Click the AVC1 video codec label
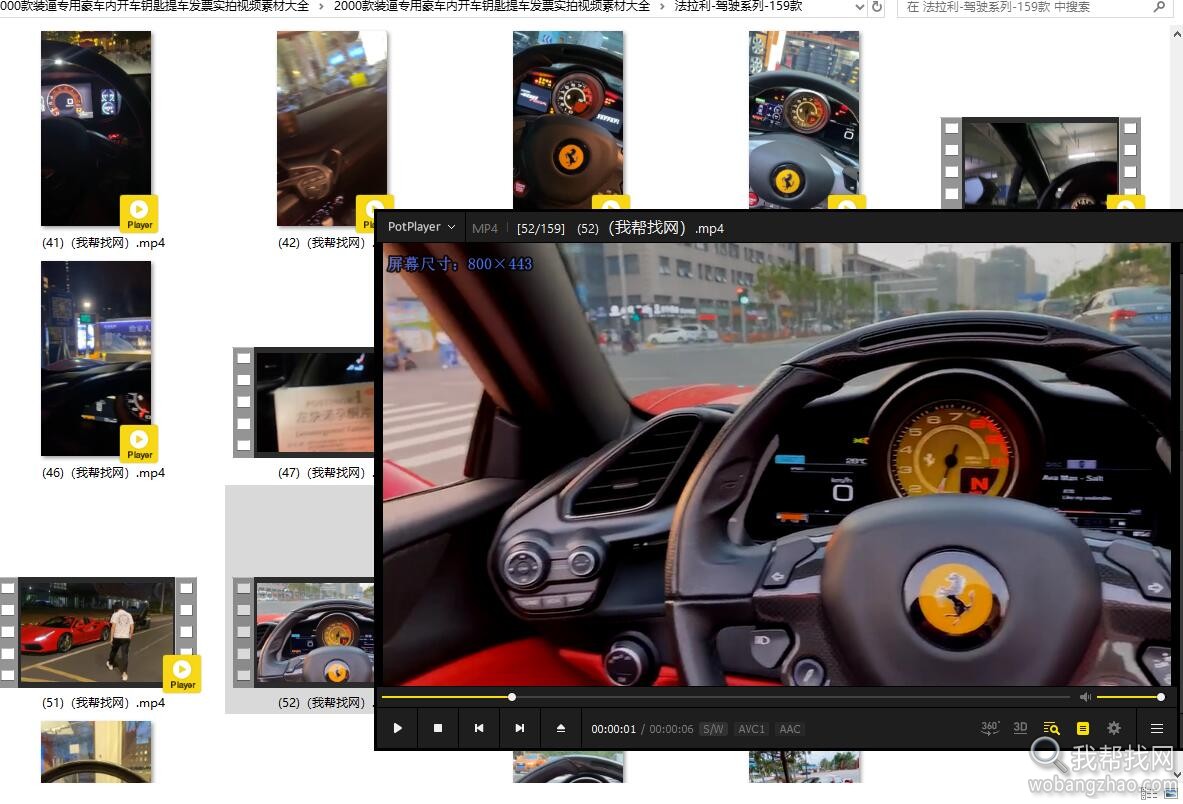 (x=751, y=729)
